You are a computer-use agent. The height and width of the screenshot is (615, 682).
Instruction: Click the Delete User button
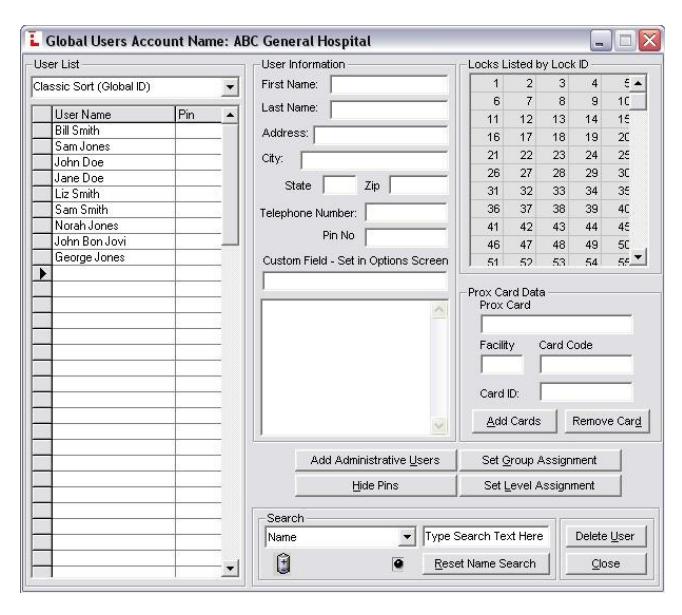coord(605,536)
